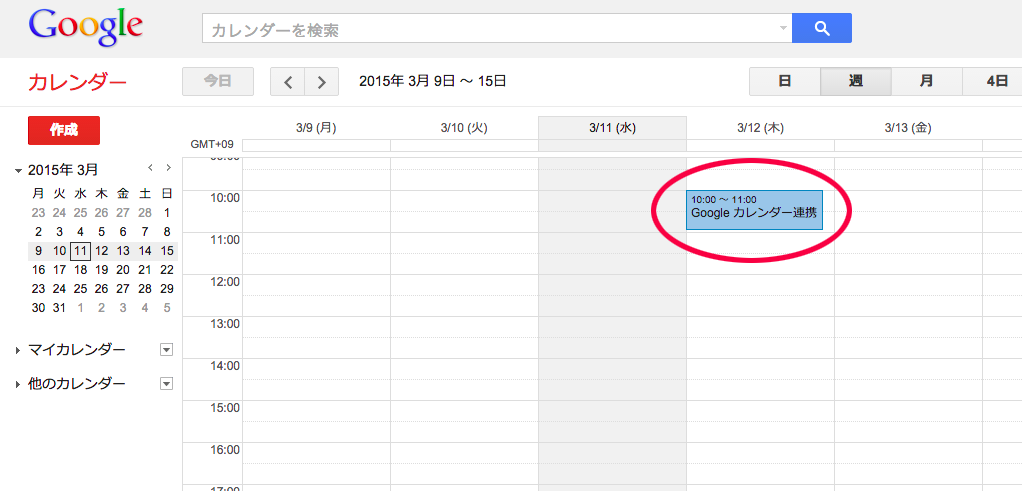The image size is (1022, 491).
Task: Open the 他のカレンダー options dropdown
Action: click(166, 384)
